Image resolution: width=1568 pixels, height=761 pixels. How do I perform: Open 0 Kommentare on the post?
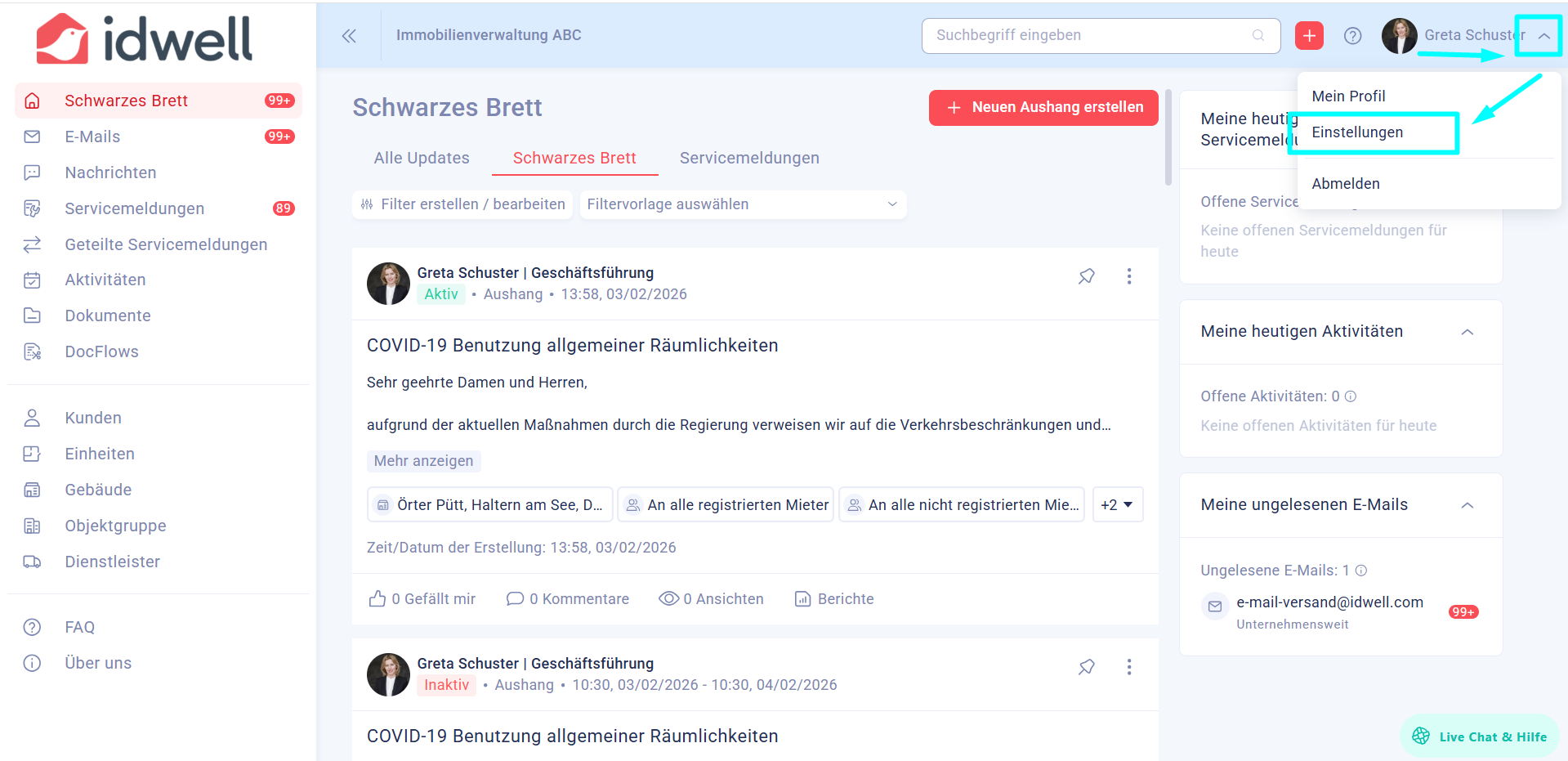567,599
